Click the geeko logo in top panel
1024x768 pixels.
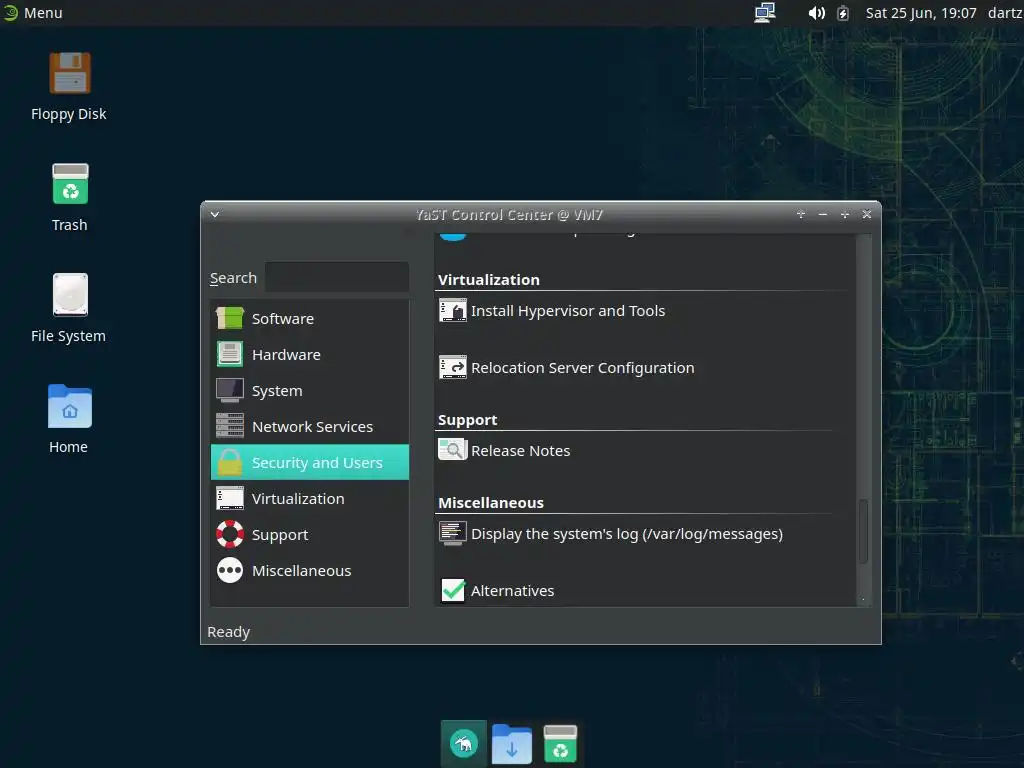pos(10,12)
